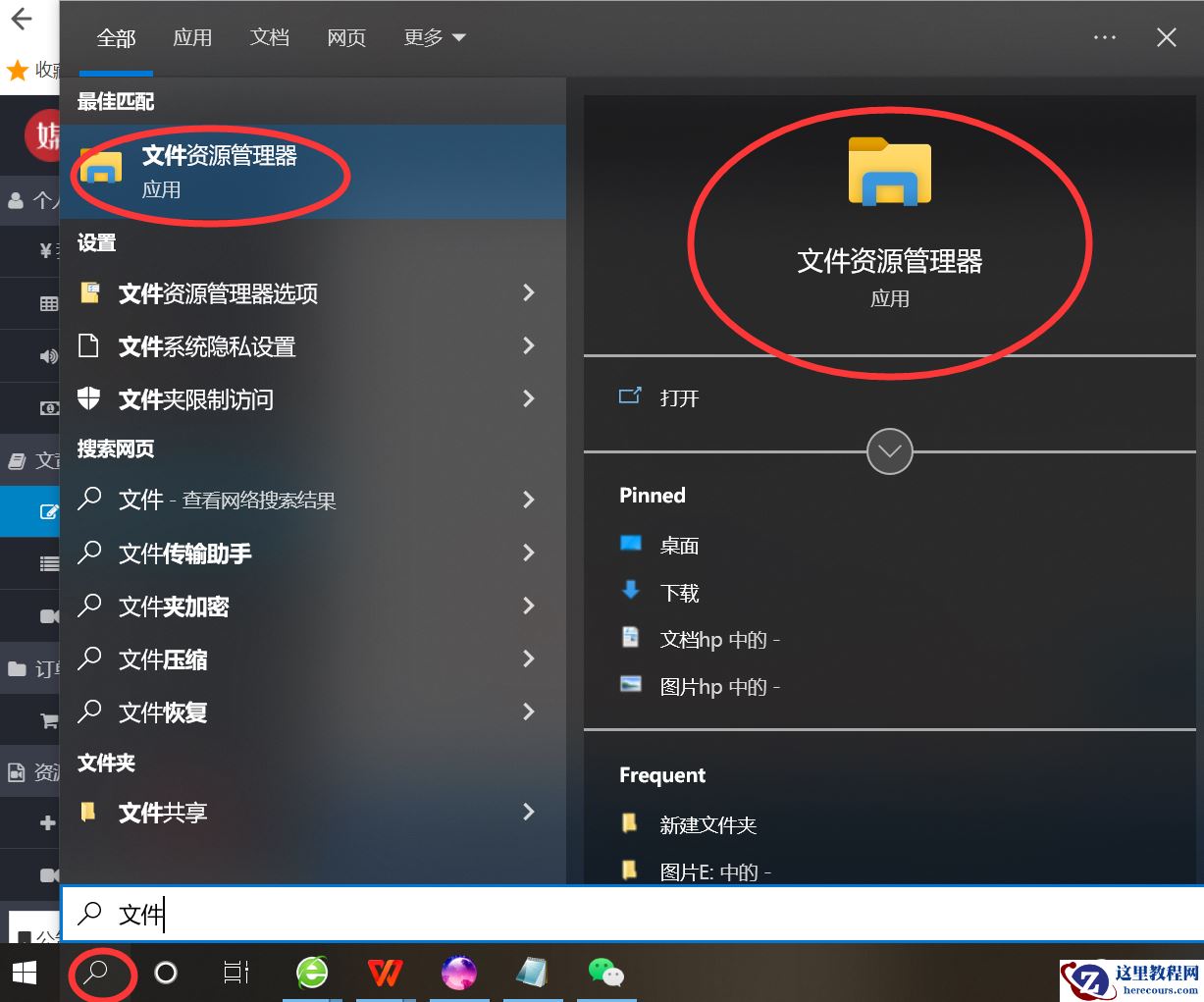Select the 文件资源管理器选项 settings entry
1204x1002 pixels.
pos(216,292)
